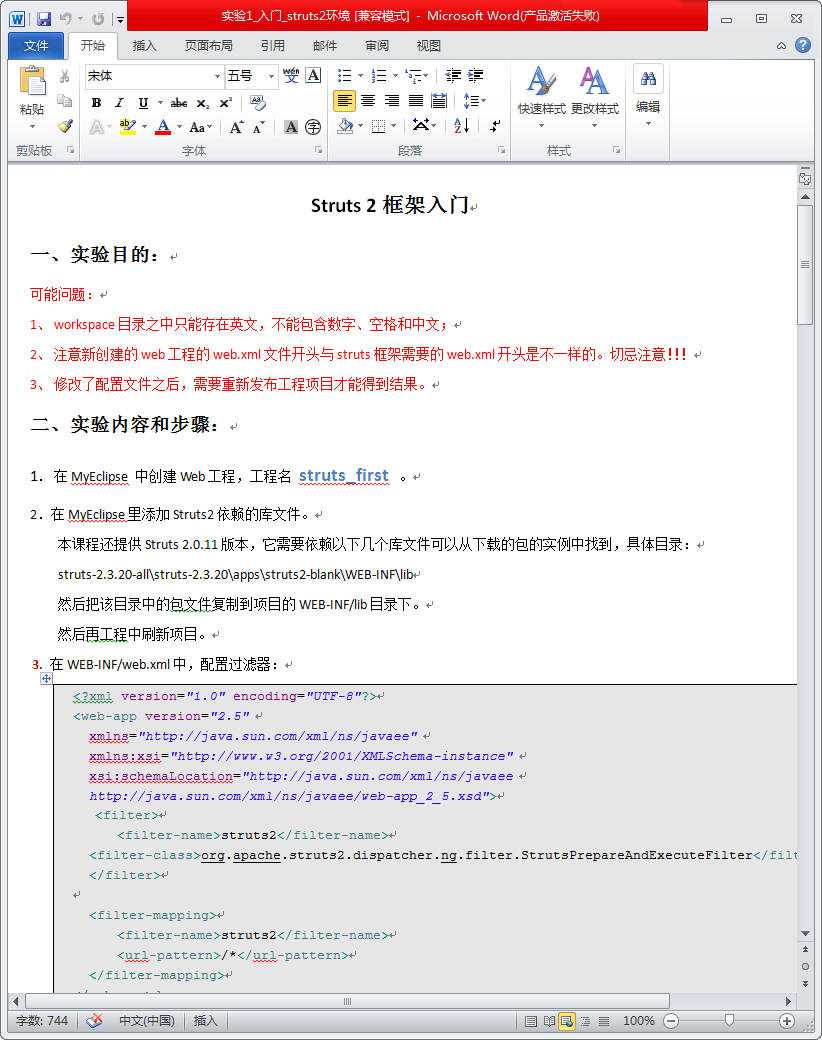Expand the bullets list dropdown arrow
The width and height of the screenshot is (822, 1040).
pos(360,76)
